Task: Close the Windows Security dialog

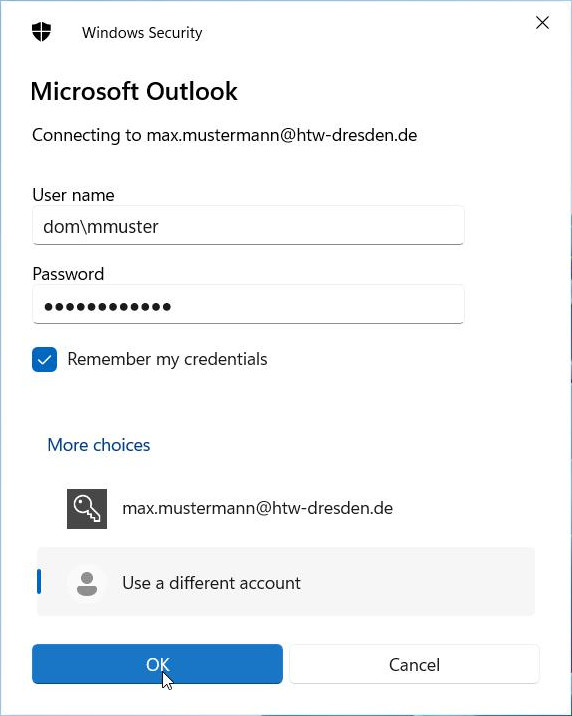Action: click(542, 22)
